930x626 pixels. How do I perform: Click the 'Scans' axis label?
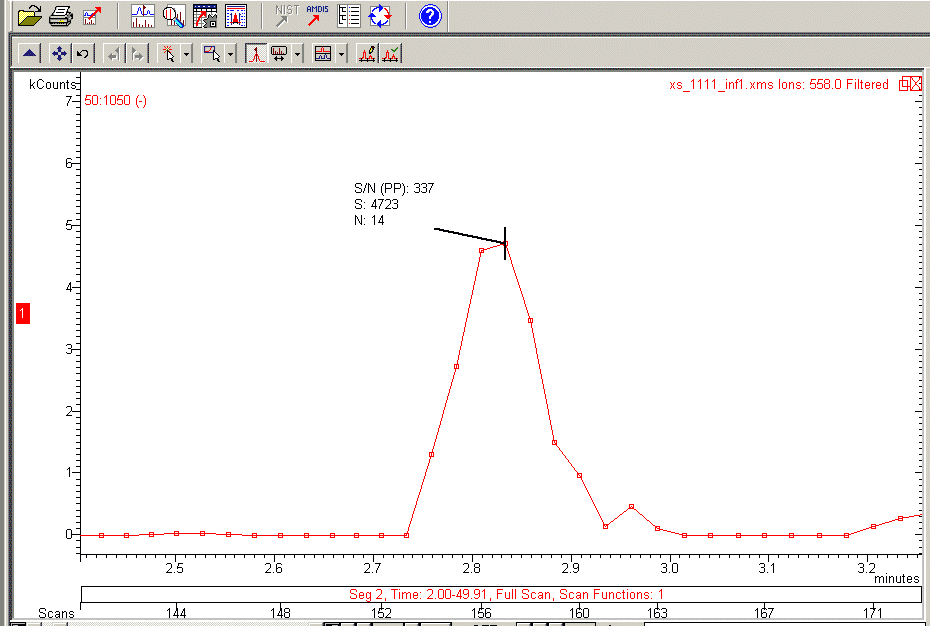pos(56,613)
